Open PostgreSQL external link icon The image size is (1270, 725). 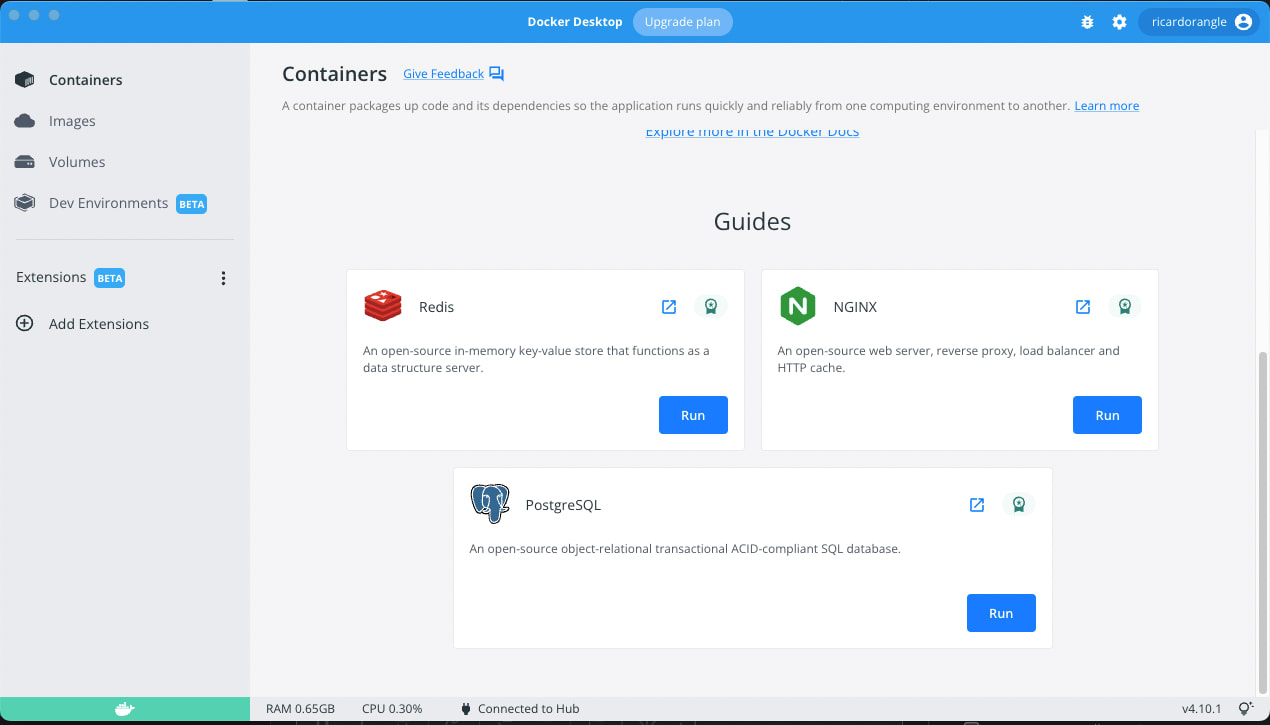977,505
